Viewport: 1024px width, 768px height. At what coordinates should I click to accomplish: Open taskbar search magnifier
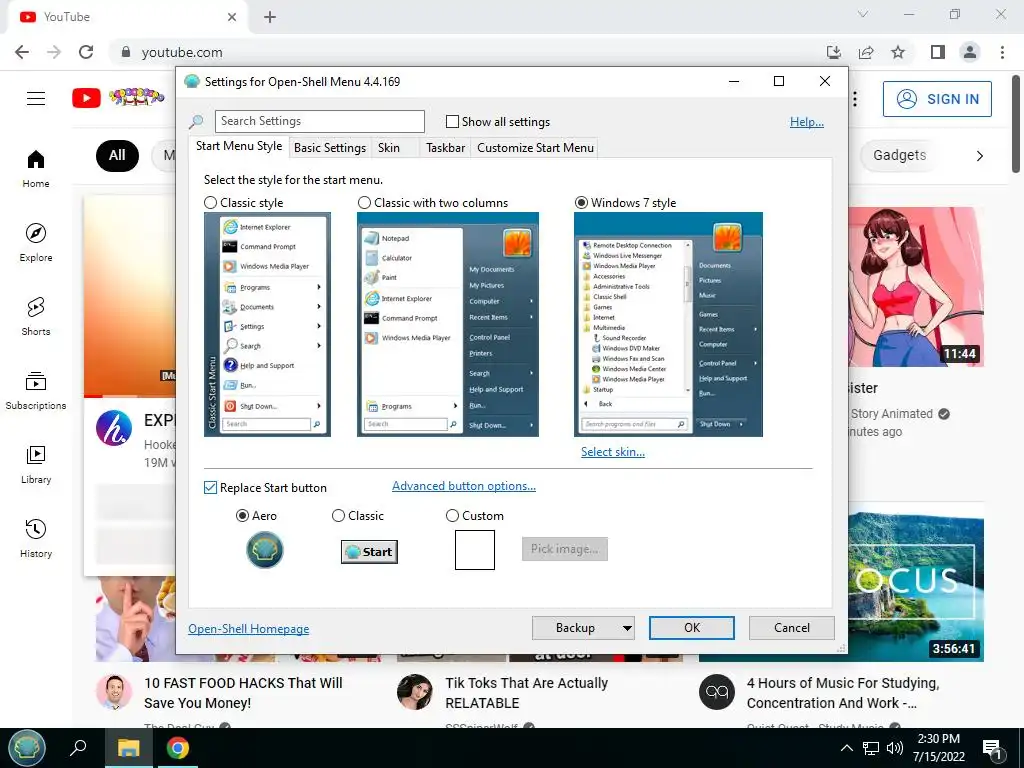point(78,747)
